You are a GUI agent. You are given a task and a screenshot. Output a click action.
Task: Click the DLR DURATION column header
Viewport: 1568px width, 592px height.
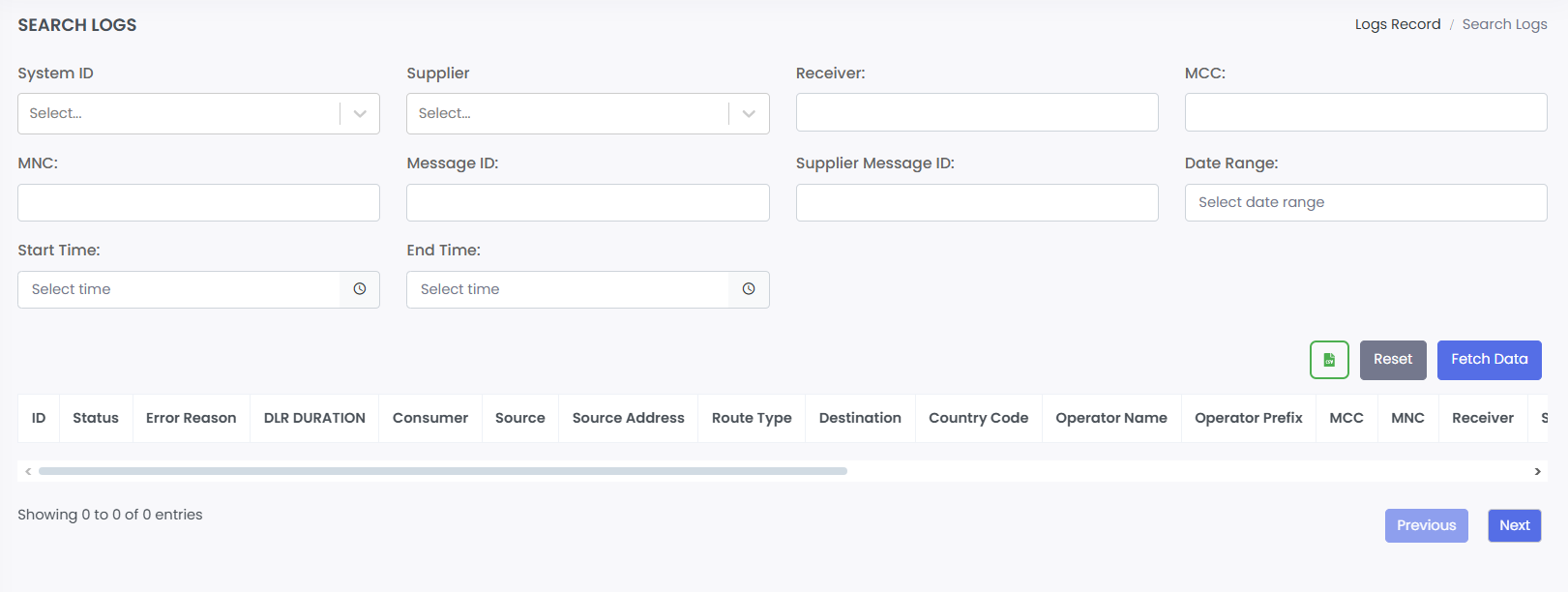pos(314,418)
